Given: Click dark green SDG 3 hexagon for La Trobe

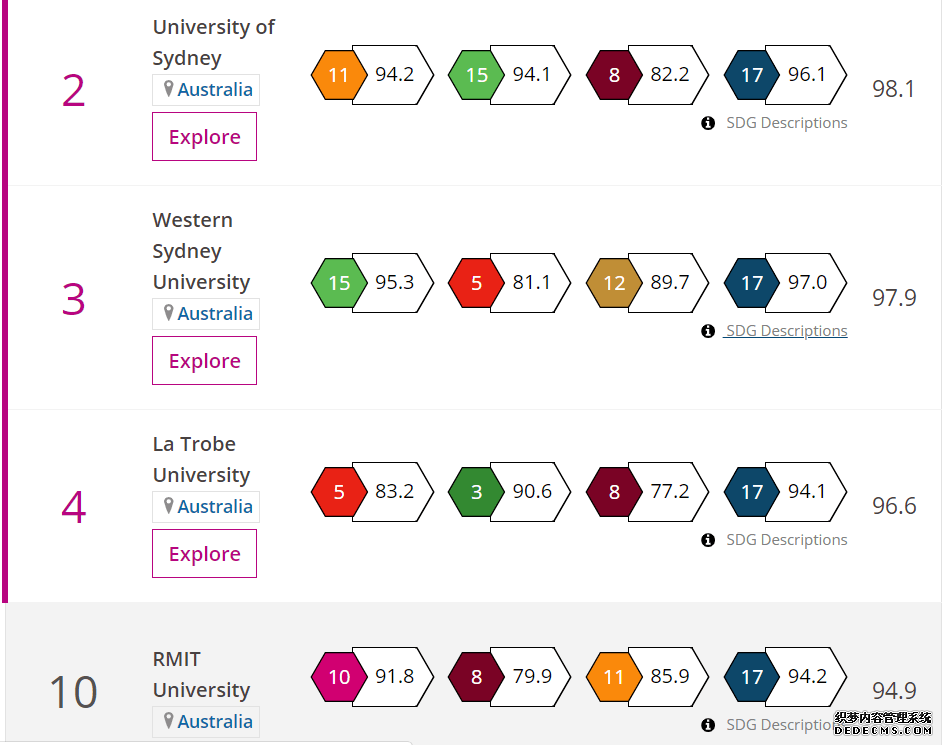Looking at the screenshot, I should point(477,492).
